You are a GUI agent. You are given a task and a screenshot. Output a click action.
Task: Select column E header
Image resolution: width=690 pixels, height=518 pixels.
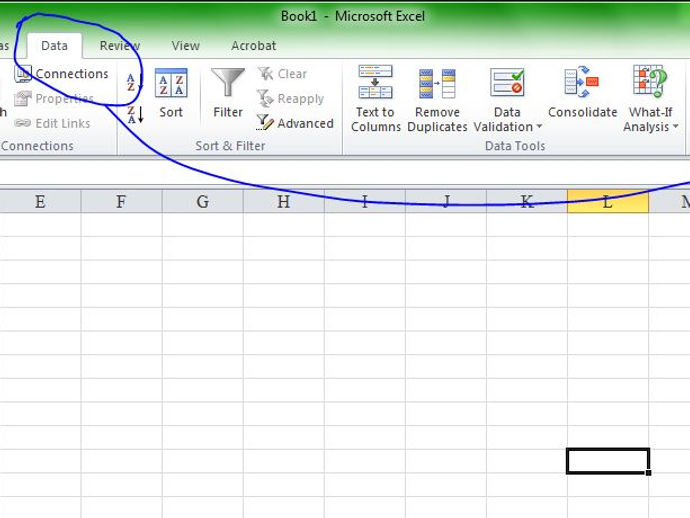(40, 202)
